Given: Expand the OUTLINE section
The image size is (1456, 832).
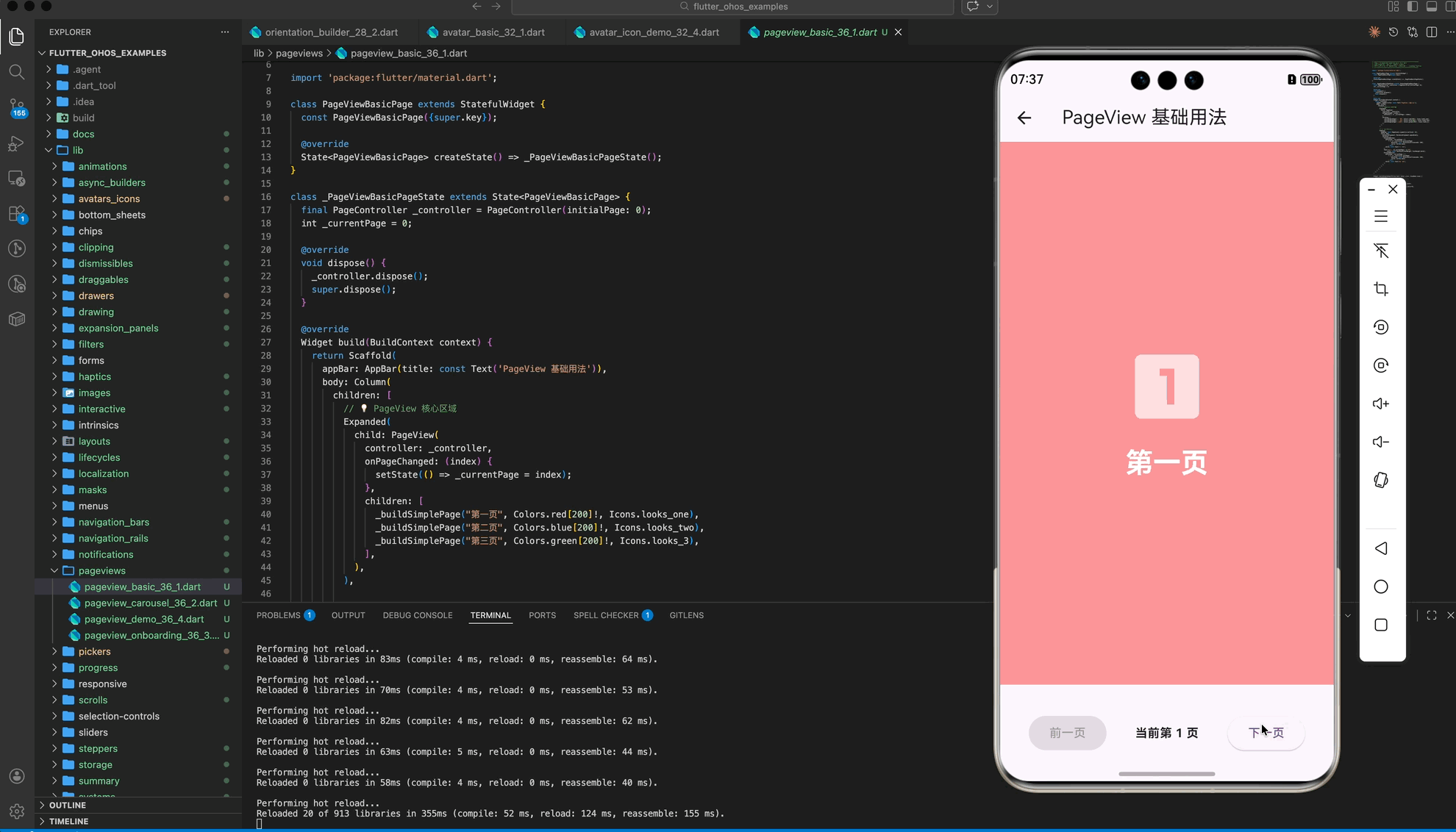Looking at the screenshot, I should pos(67,805).
